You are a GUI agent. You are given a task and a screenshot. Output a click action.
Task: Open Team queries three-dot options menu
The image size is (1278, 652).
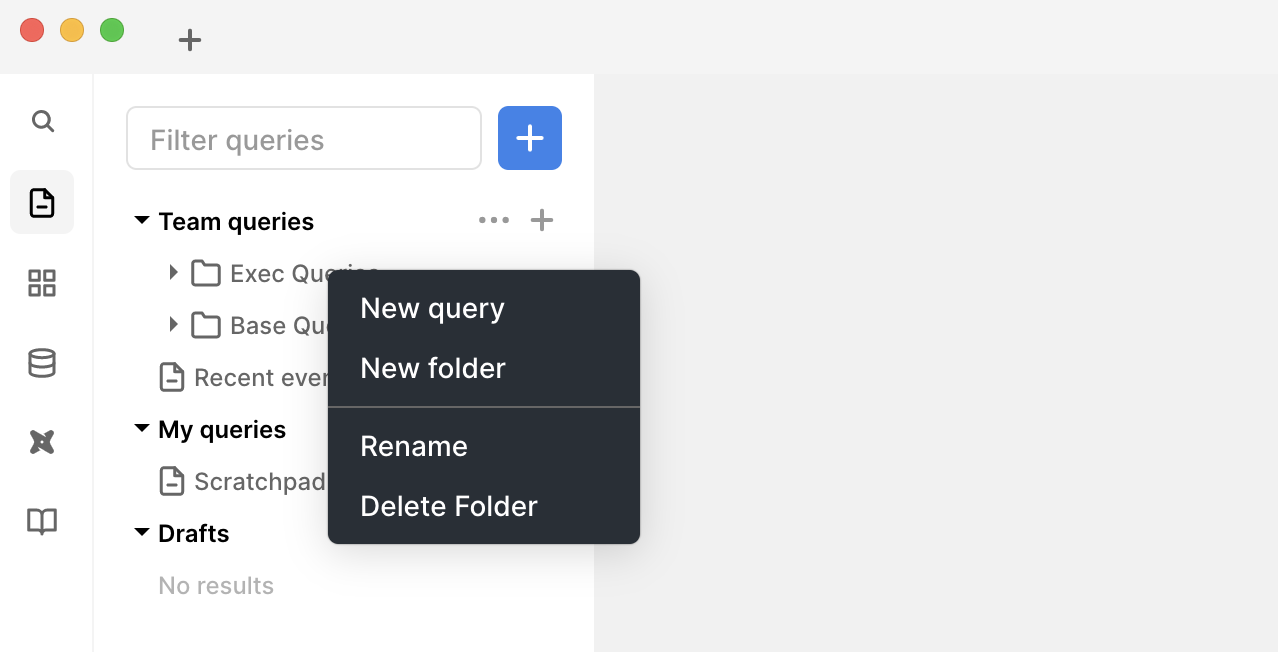494,220
